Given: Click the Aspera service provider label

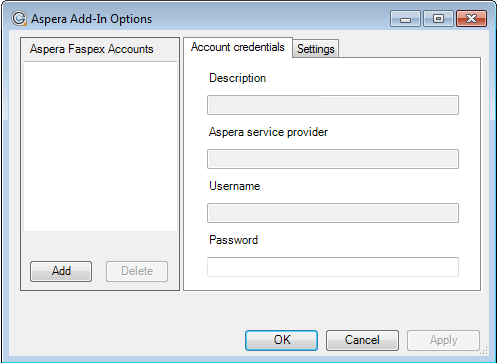Looking at the screenshot, I should click(x=268, y=132).
